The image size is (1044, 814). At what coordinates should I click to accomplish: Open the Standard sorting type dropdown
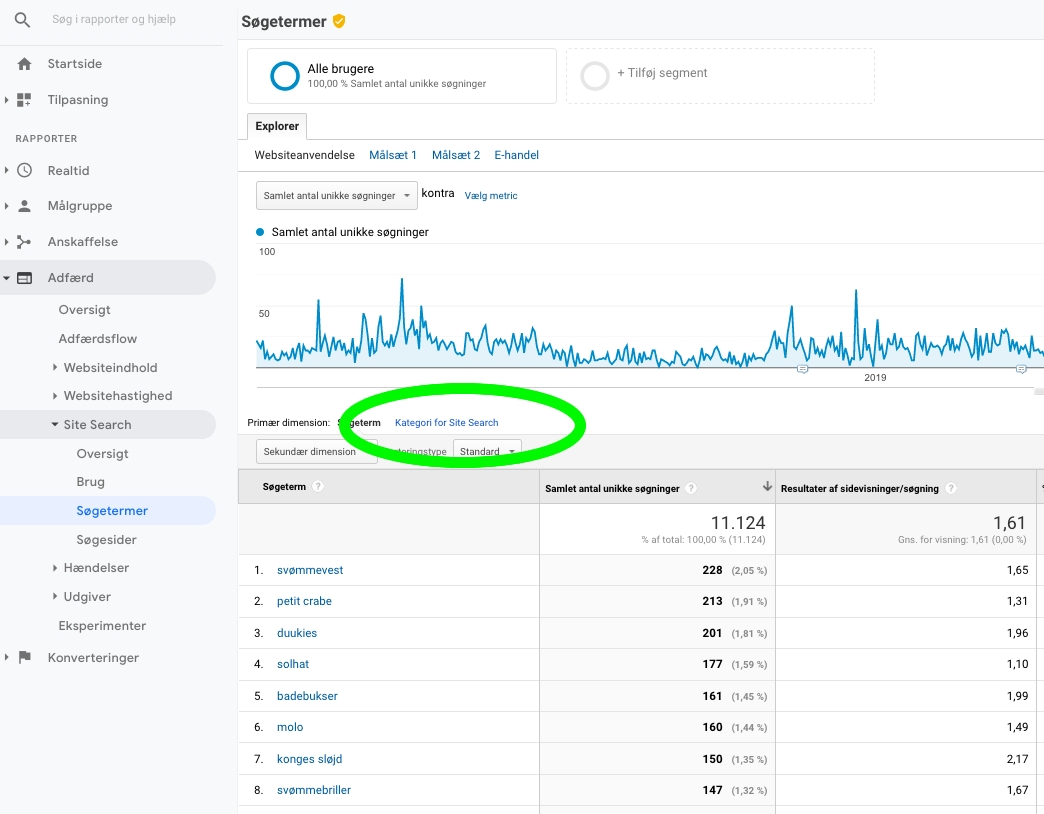487,451
